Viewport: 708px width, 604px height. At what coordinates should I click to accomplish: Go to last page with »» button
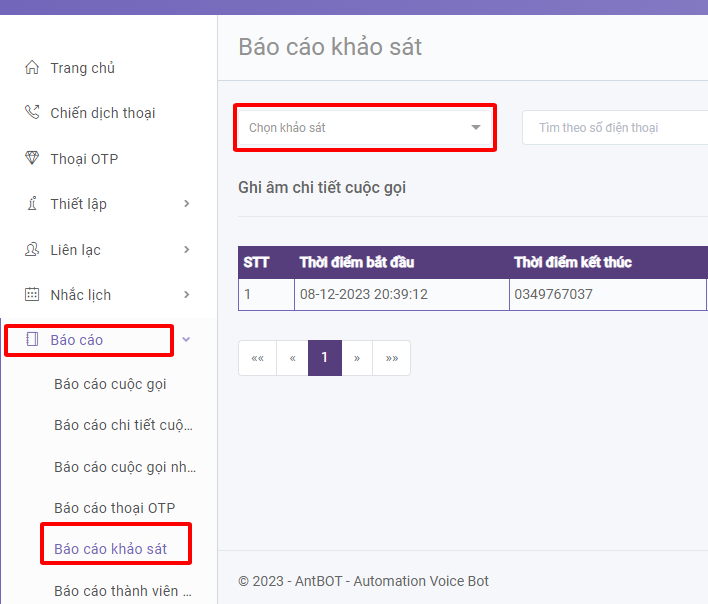(x=391, y=358)
